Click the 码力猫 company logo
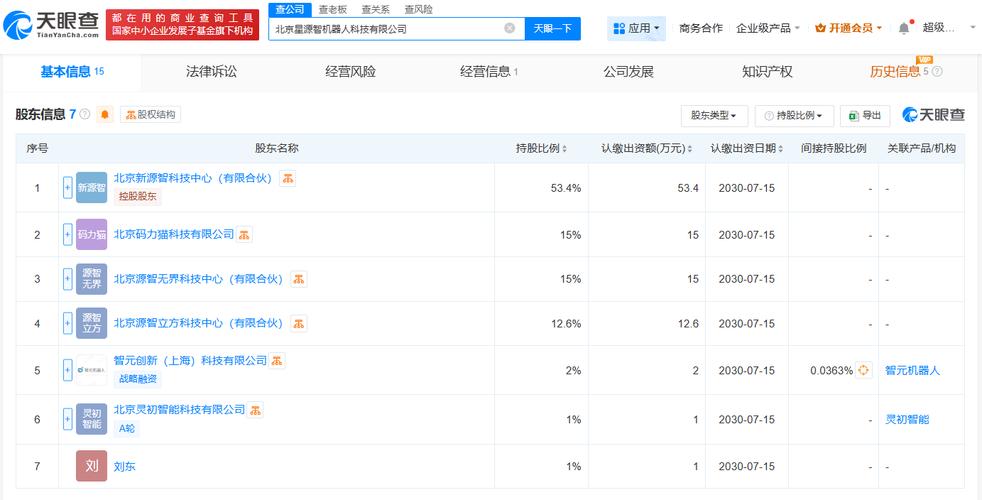Image resolution: width=982 pixels, height=500 pixels. [91, 235]
